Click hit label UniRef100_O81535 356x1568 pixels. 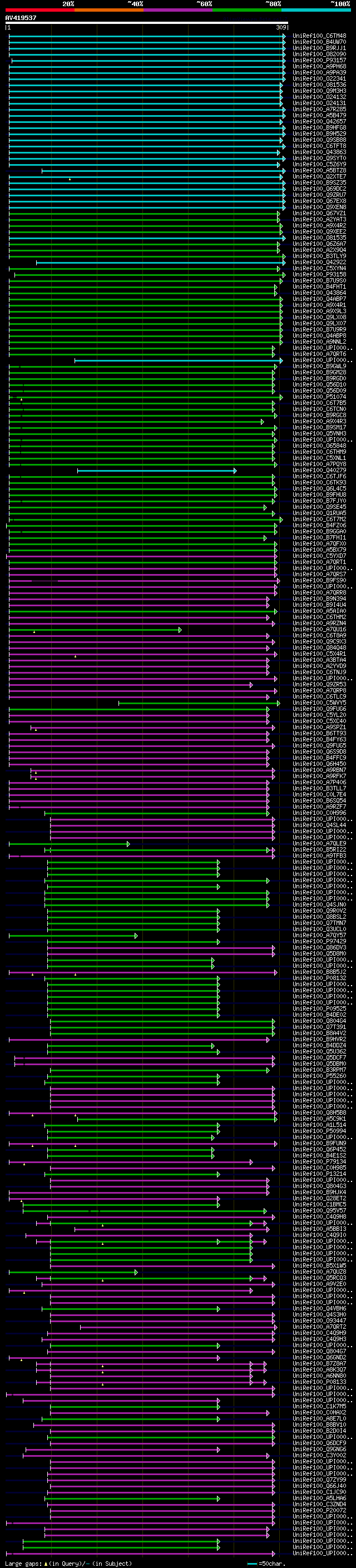click(319, 238)
